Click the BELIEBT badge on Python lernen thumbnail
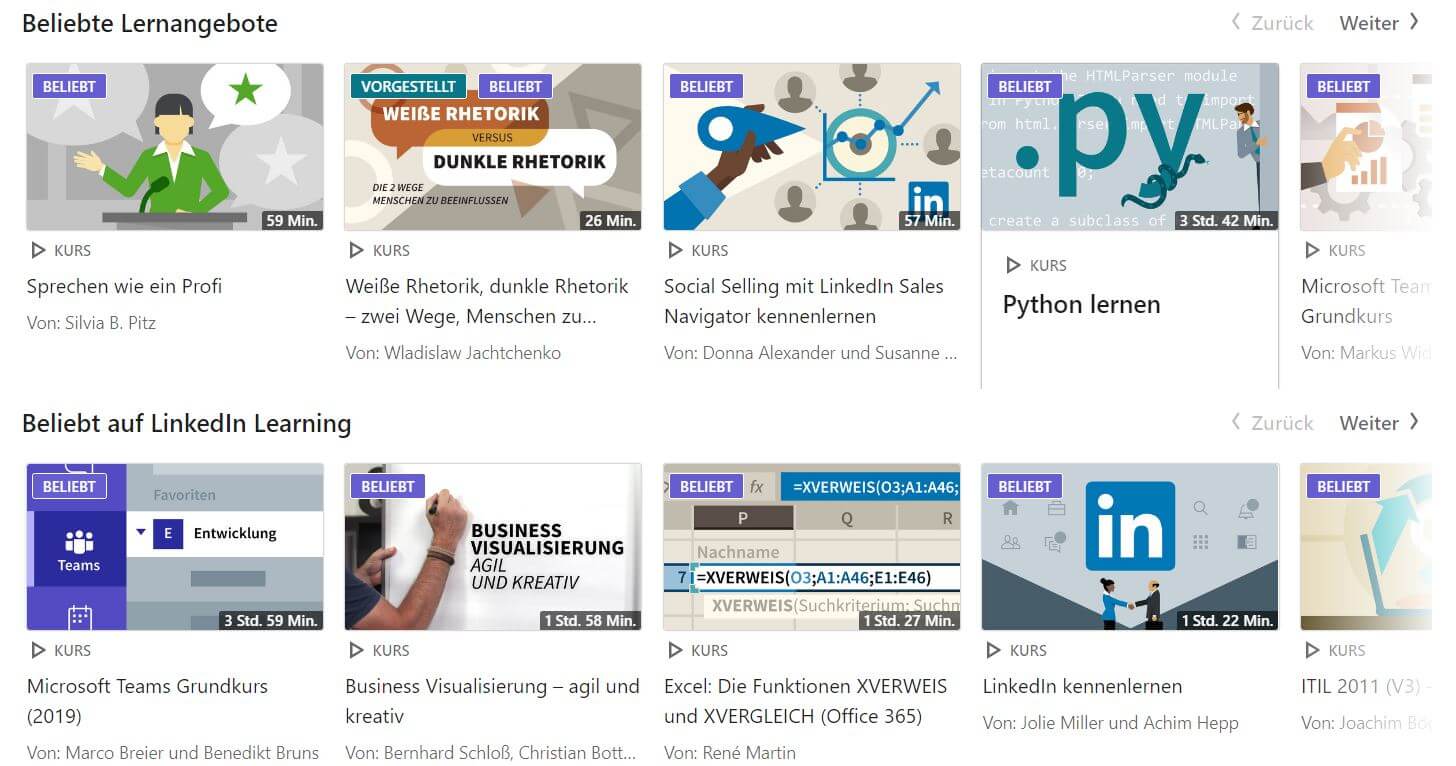1456x766 pixels. (1025, 86)
